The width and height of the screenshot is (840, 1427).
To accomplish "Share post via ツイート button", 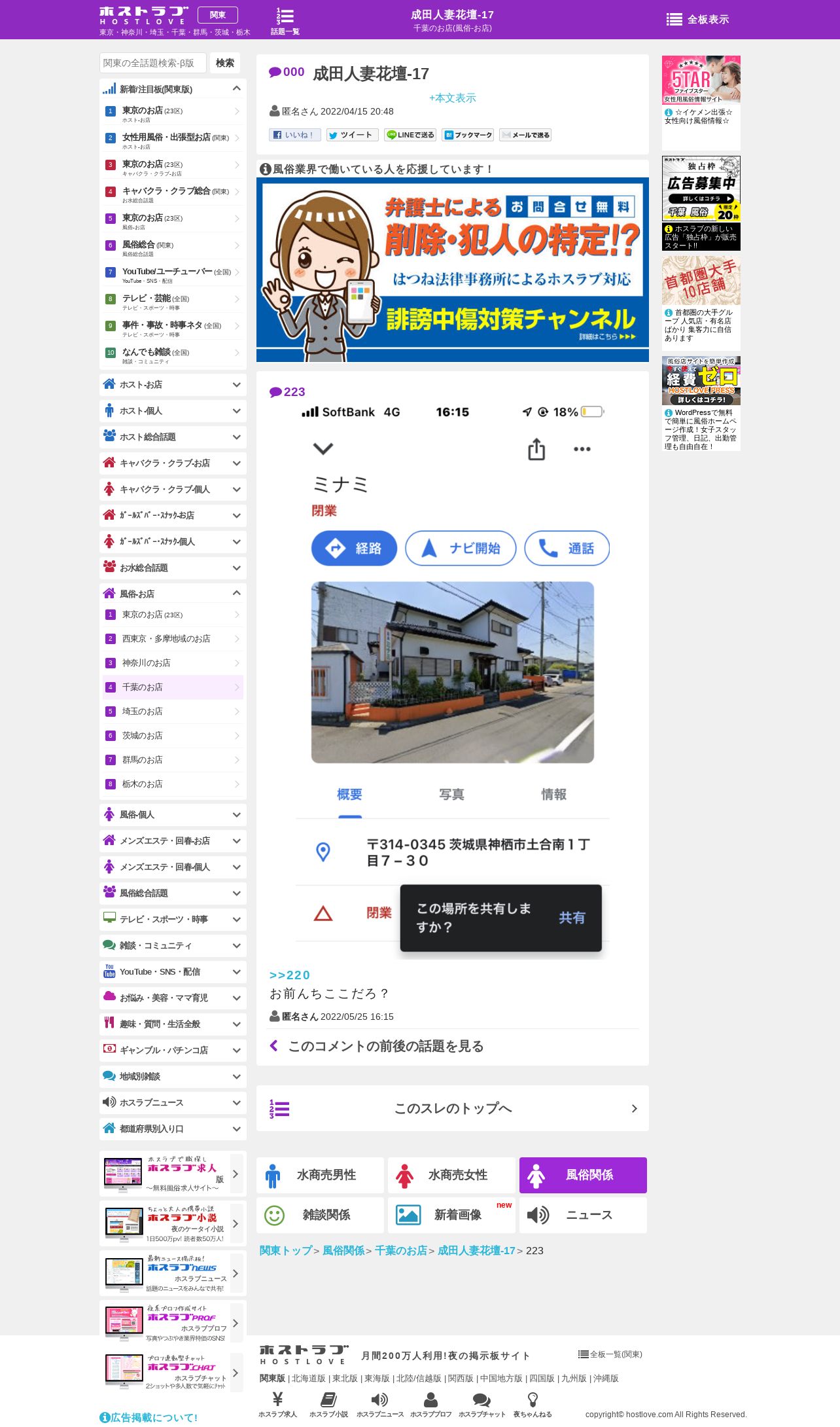I will click(352, 135).
